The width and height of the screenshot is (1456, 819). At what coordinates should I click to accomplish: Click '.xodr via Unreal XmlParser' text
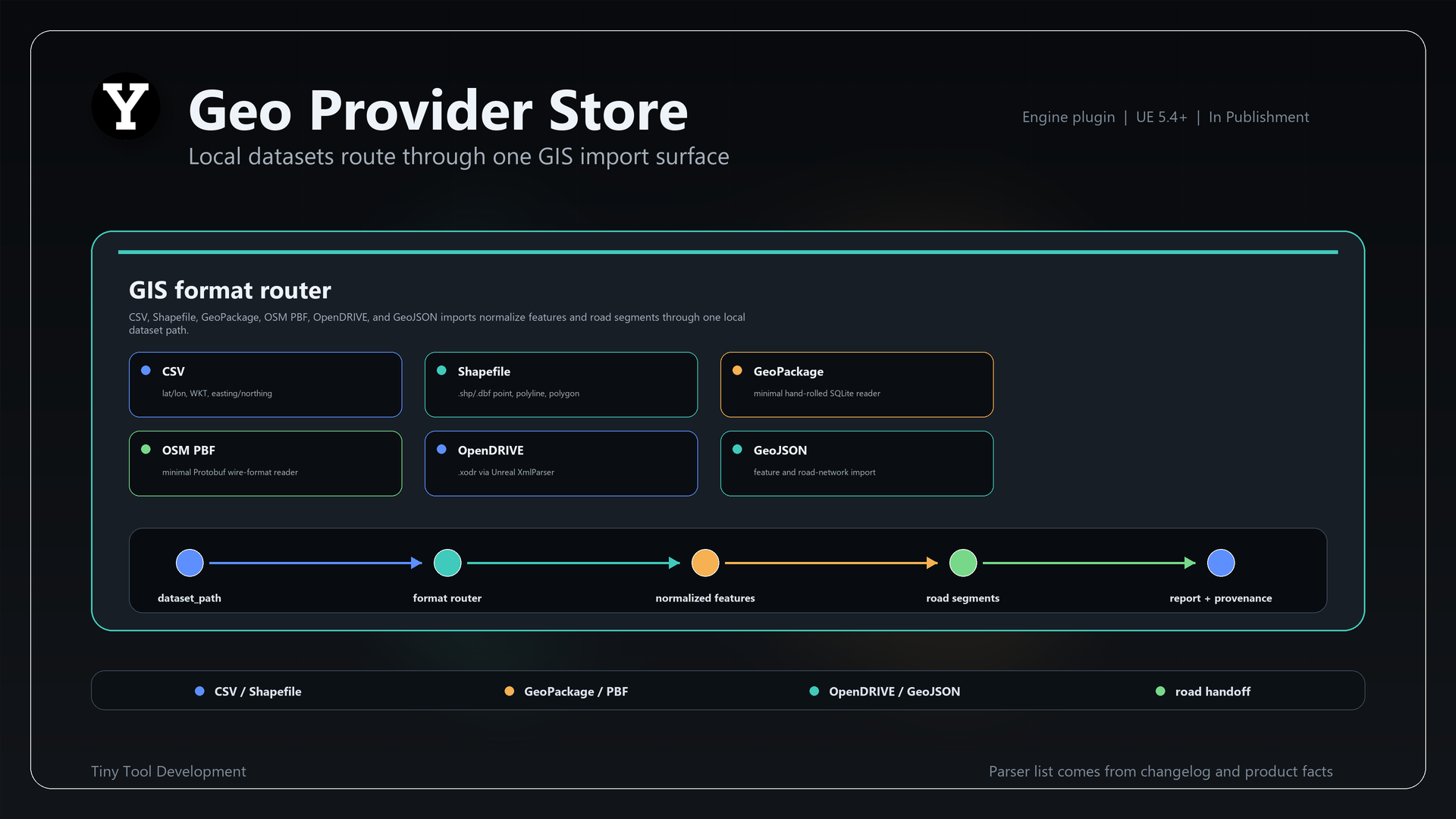coord(506,472)
